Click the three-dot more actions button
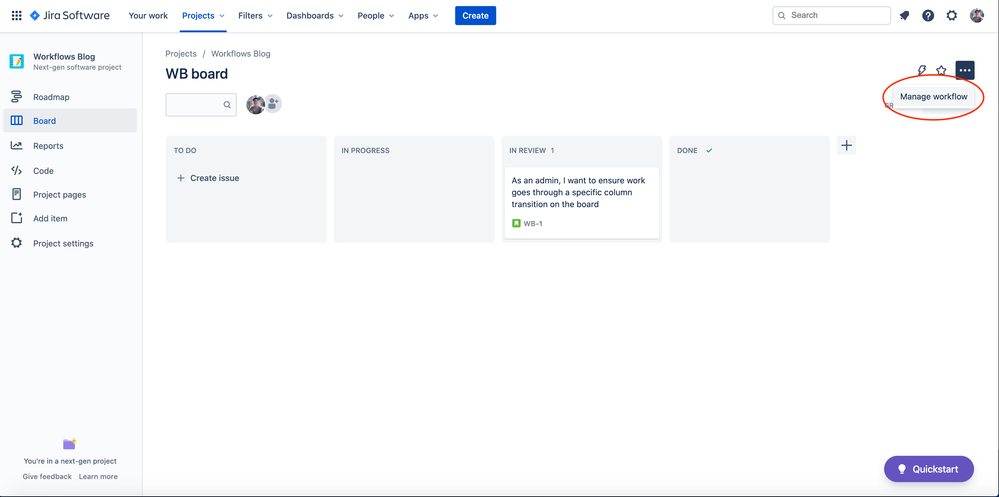This screenshot has width=999, height=497. (965, 70)
